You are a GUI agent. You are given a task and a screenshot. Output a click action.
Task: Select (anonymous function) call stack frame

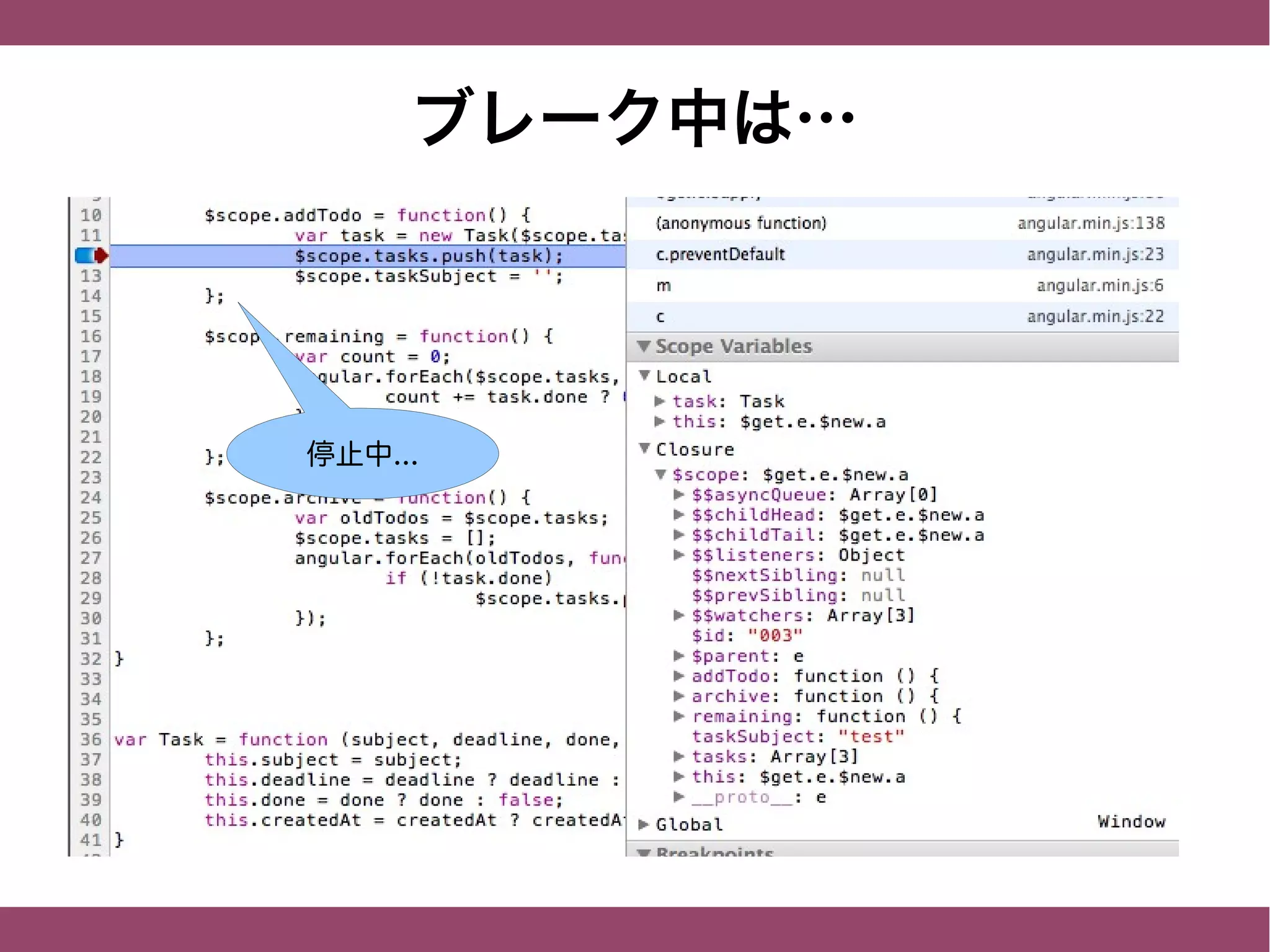902,223
